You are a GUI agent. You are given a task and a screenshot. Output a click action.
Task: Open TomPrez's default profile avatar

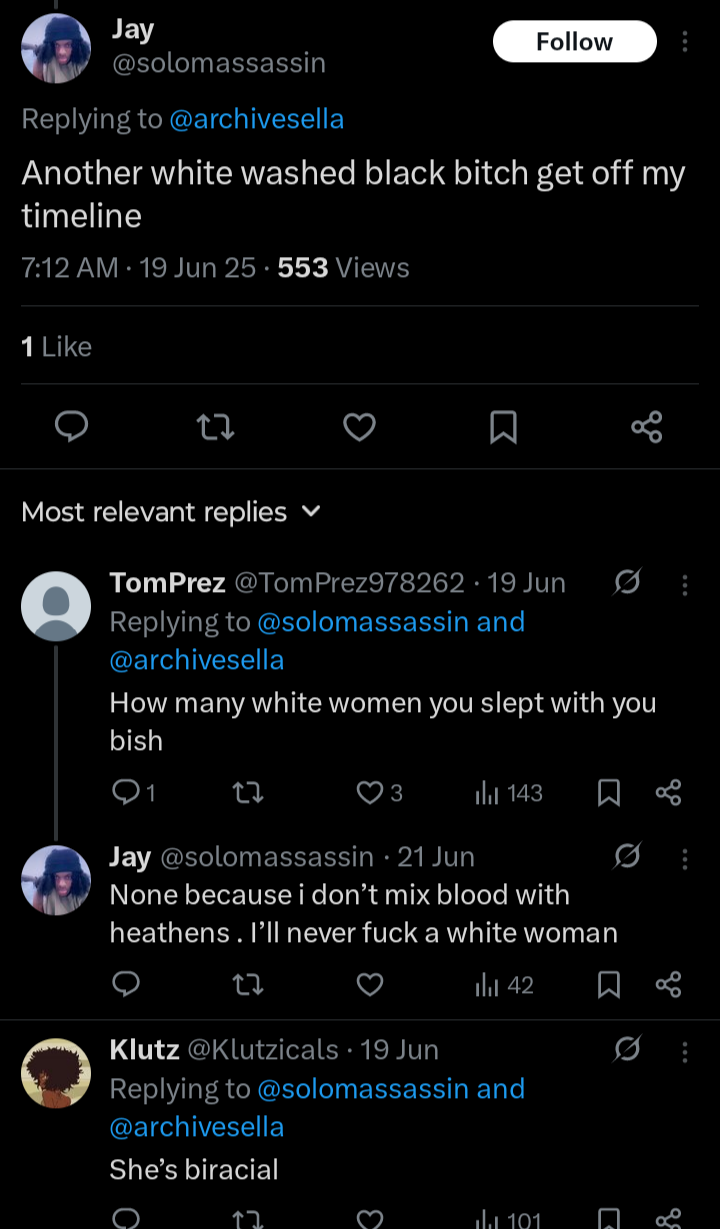click(56, 606)
